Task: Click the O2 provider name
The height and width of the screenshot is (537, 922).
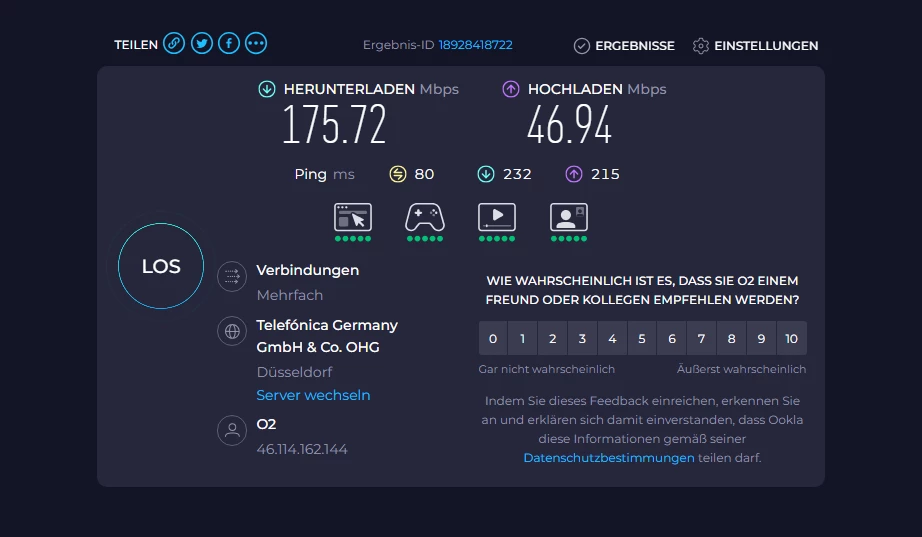Action: [x=266, y=424]
